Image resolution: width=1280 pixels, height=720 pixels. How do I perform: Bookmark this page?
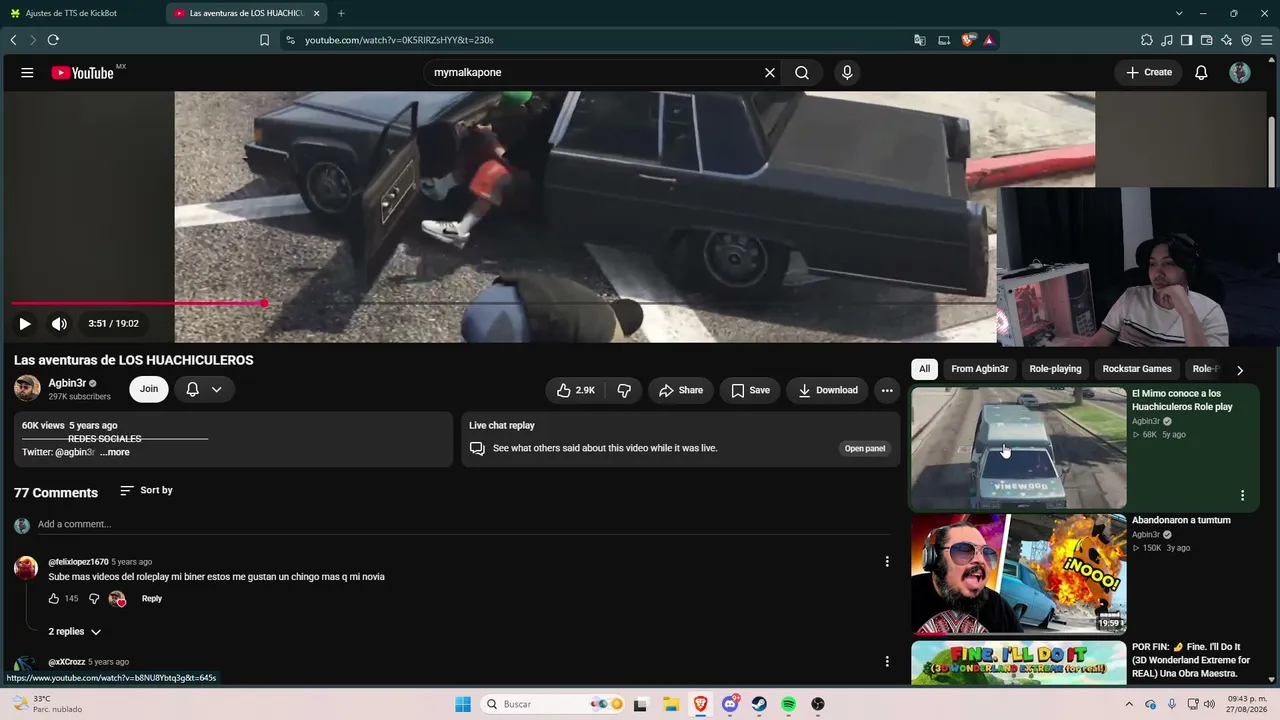pos(264,40)
